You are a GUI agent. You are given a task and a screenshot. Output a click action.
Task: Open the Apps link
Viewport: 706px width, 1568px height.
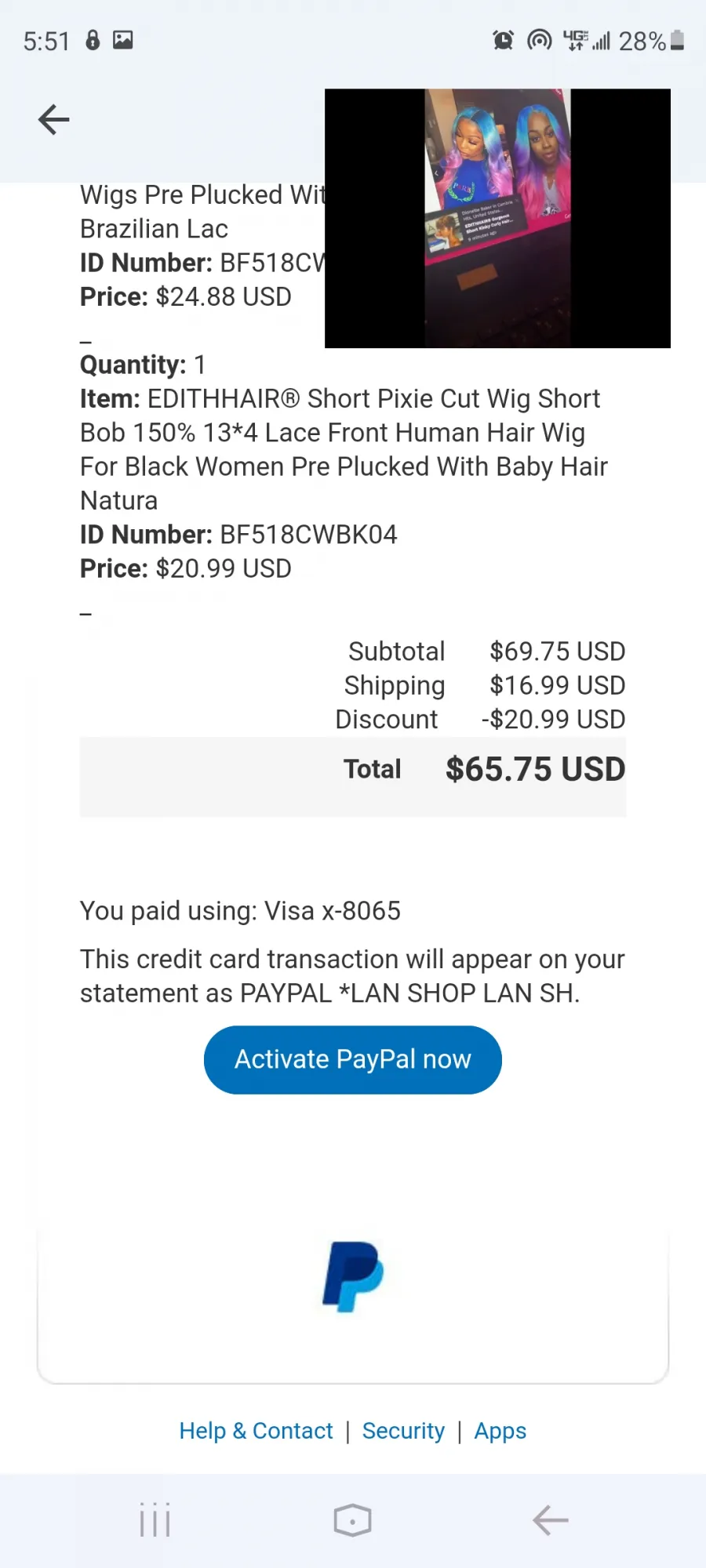pos(500,1431)
